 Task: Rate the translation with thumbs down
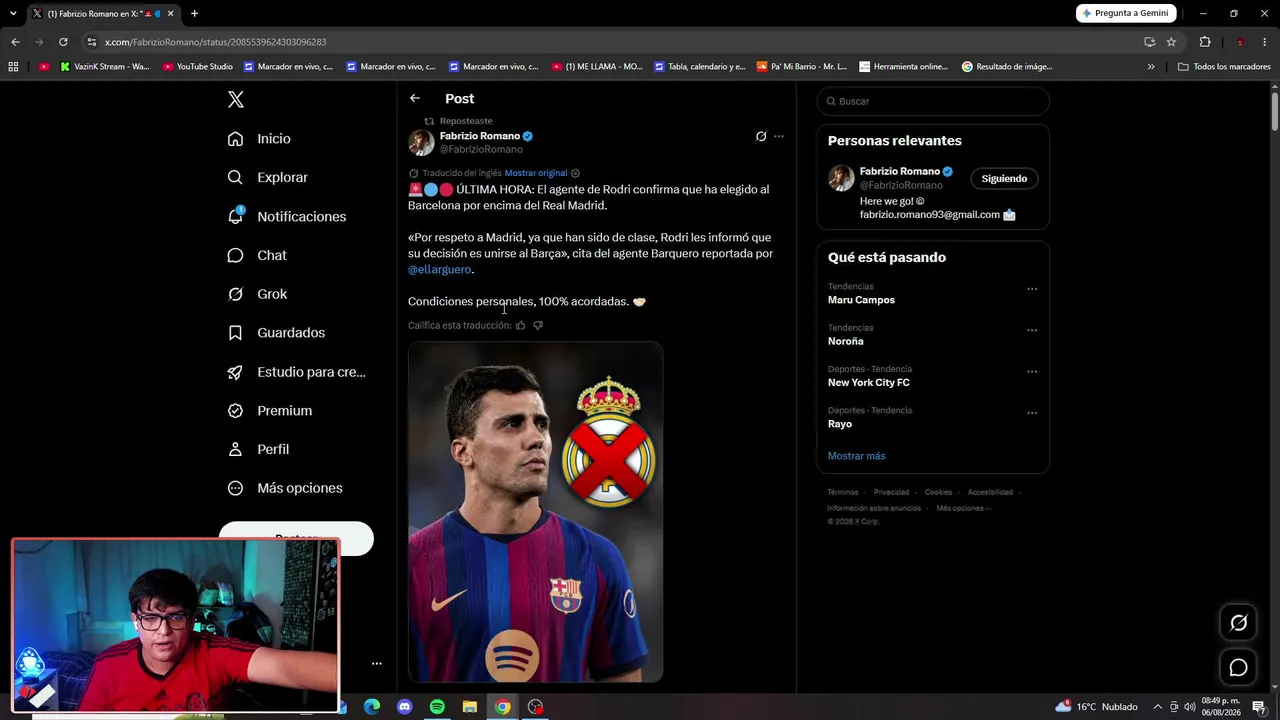click(538, 325)
